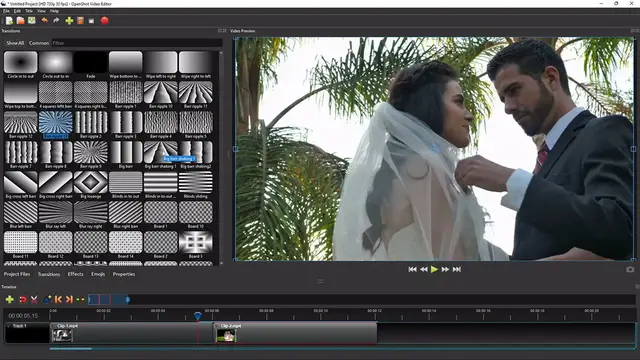Select Clip 2.mp4 on the timeline
Screen dimensions: 640x360
(x=296, y=333)
